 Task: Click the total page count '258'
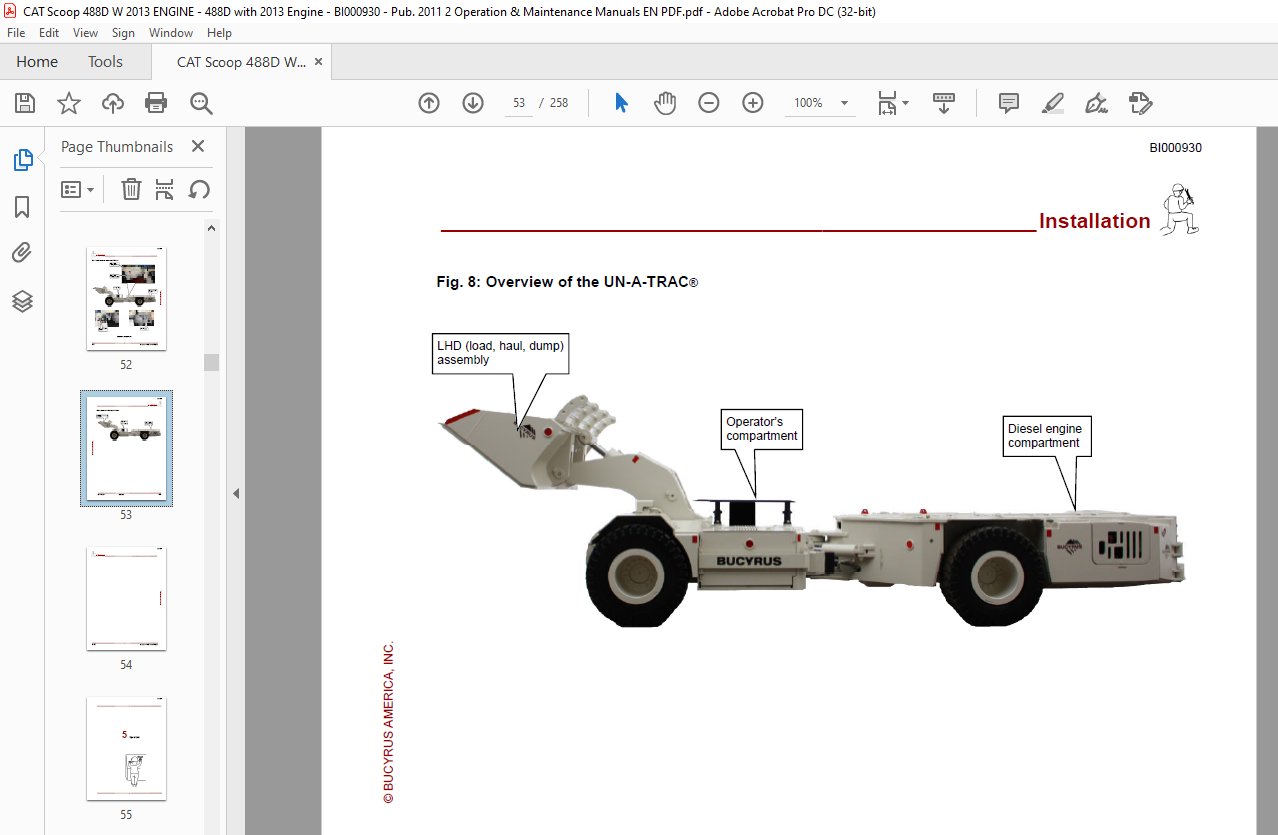click(x=559, y=103)
